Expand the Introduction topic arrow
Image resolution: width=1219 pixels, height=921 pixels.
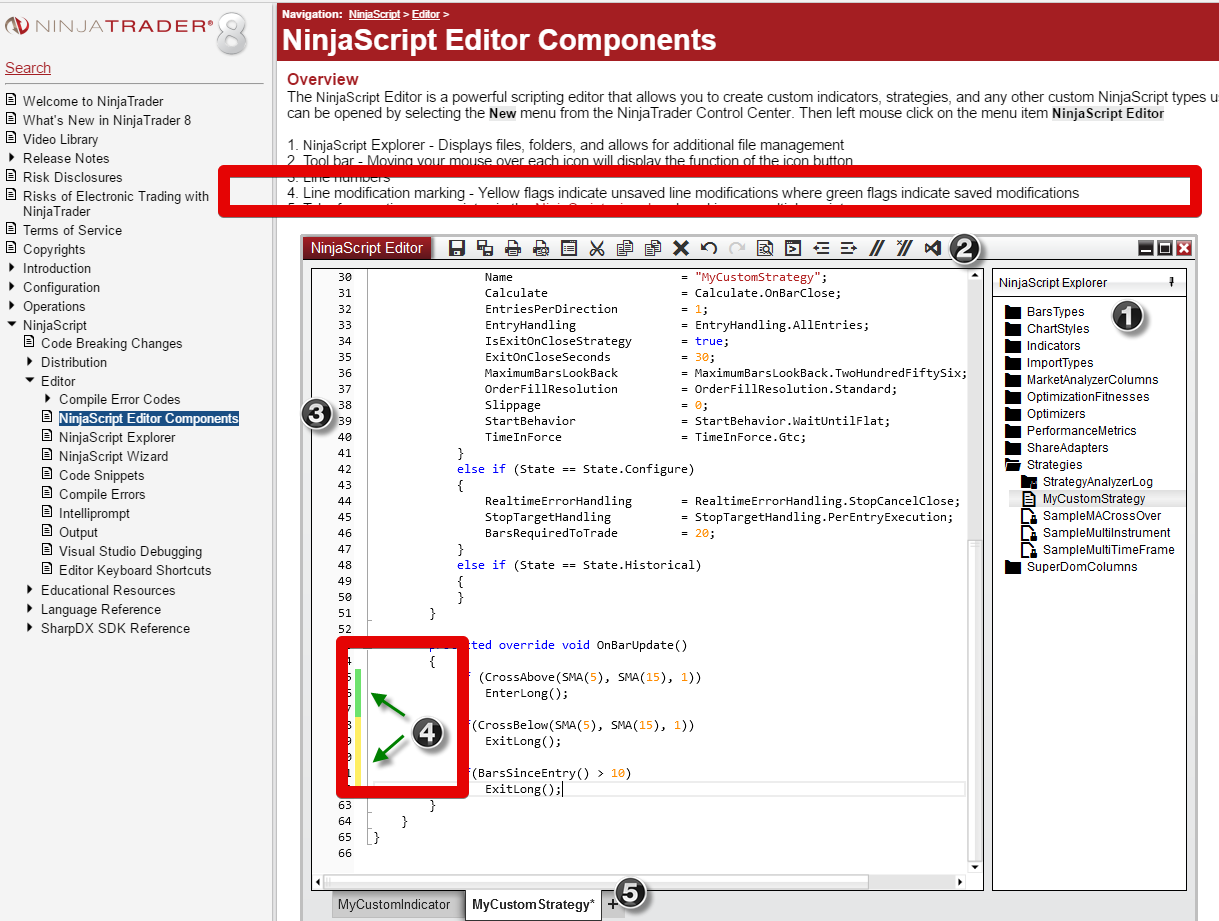pos(11,268)
